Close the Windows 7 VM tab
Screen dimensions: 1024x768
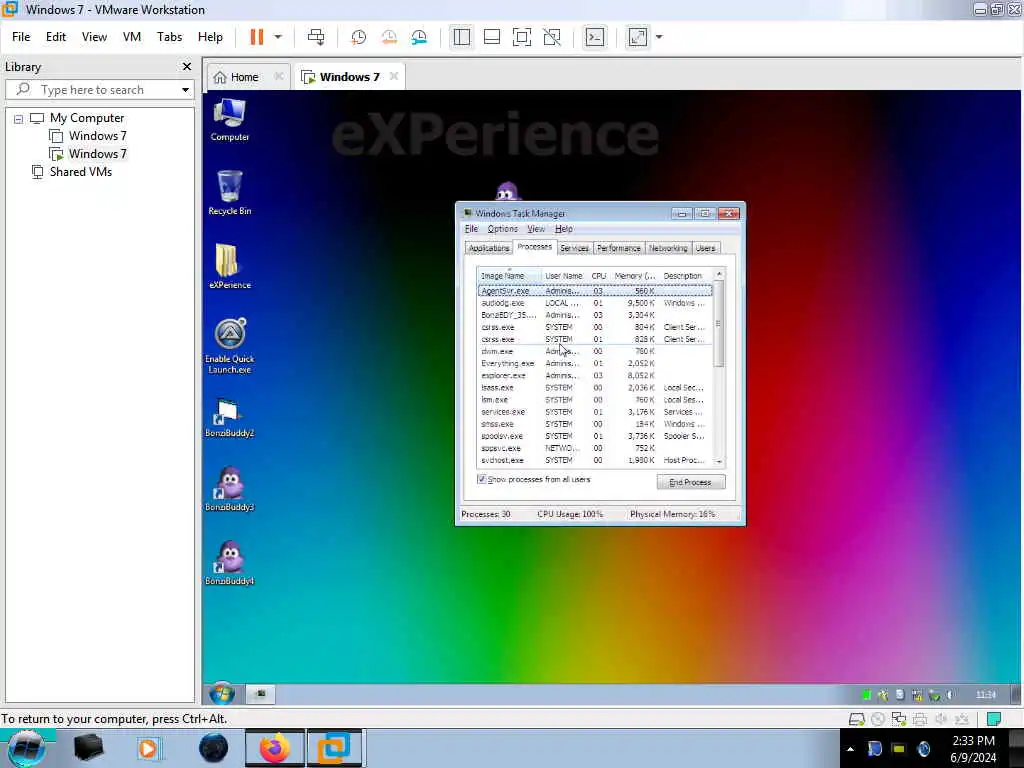(394, 76)
